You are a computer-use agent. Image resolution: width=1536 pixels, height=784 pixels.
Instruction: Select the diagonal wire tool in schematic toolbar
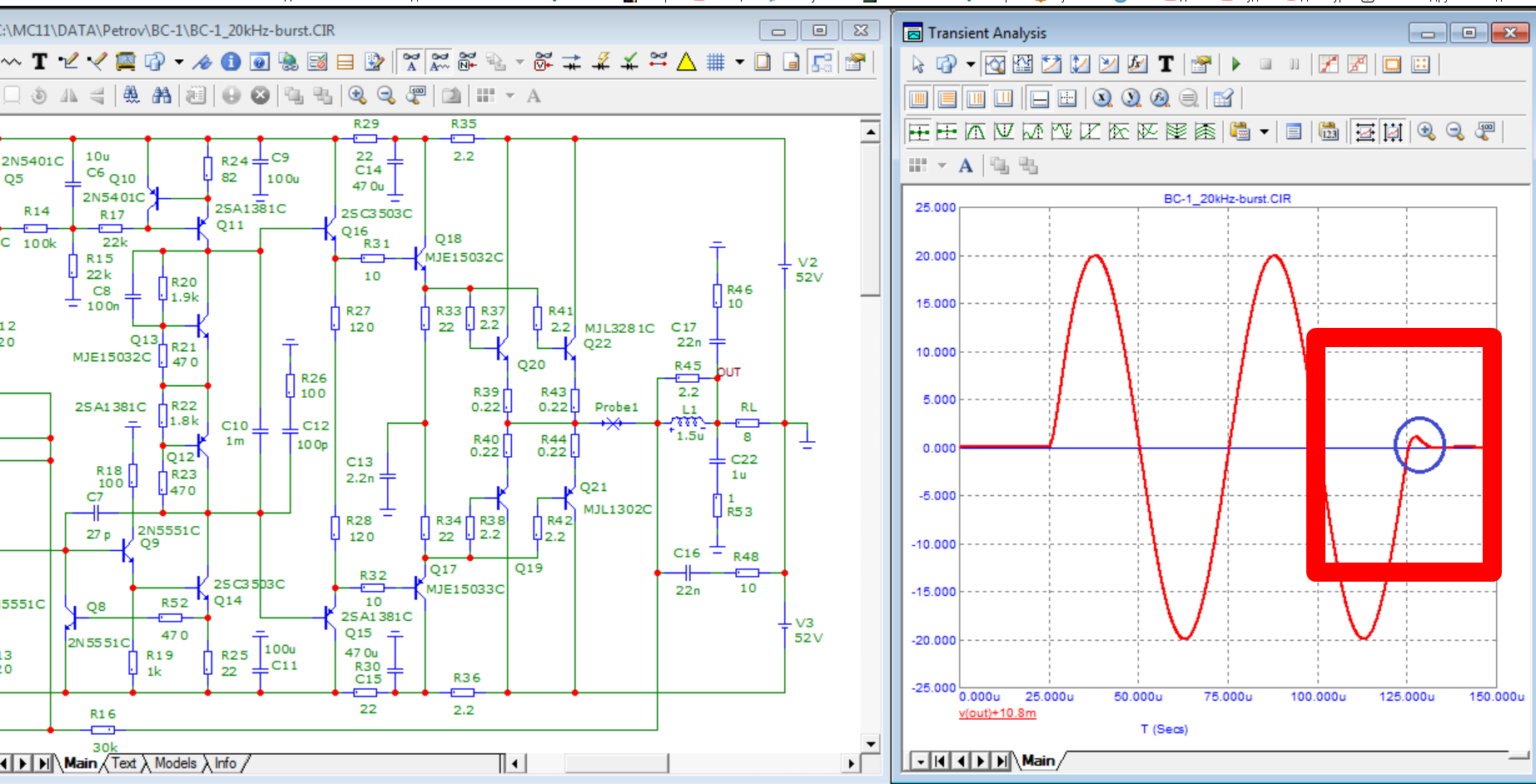point(97,62)
